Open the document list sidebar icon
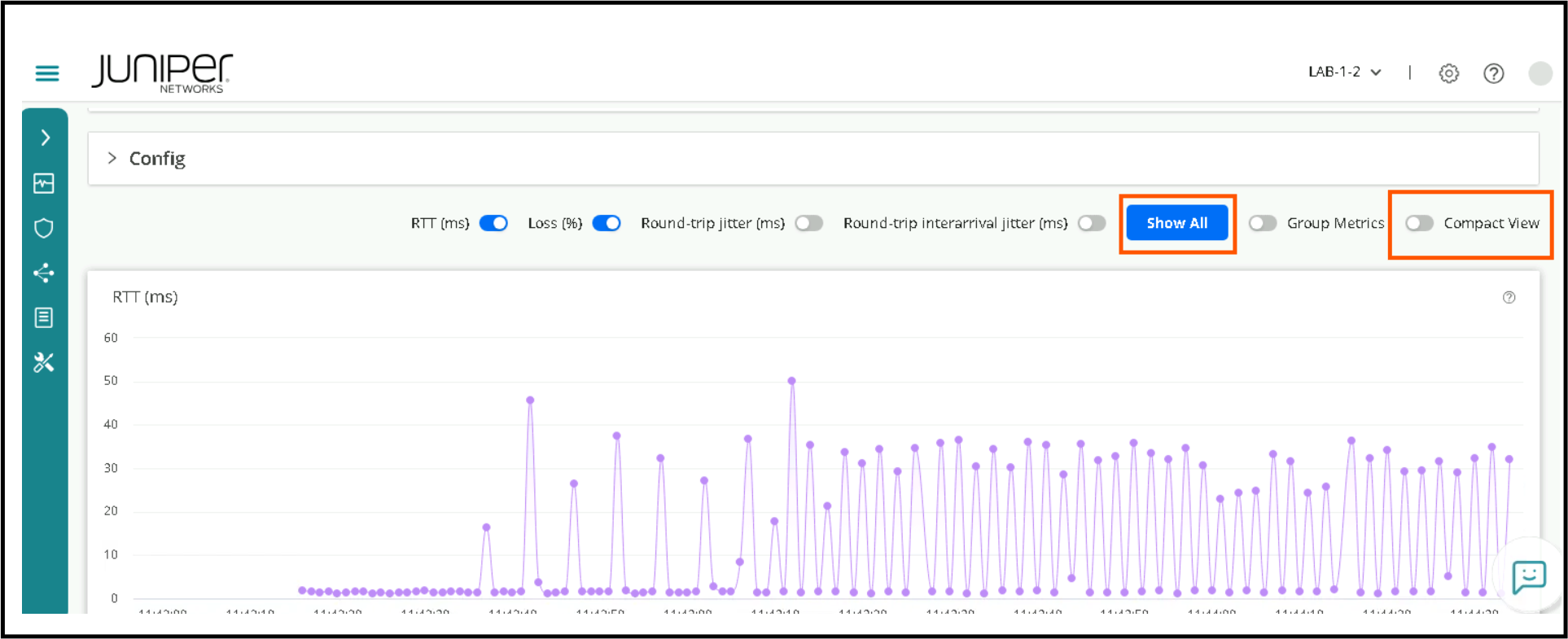The image size is (1568, 639). tap(44, 317)
